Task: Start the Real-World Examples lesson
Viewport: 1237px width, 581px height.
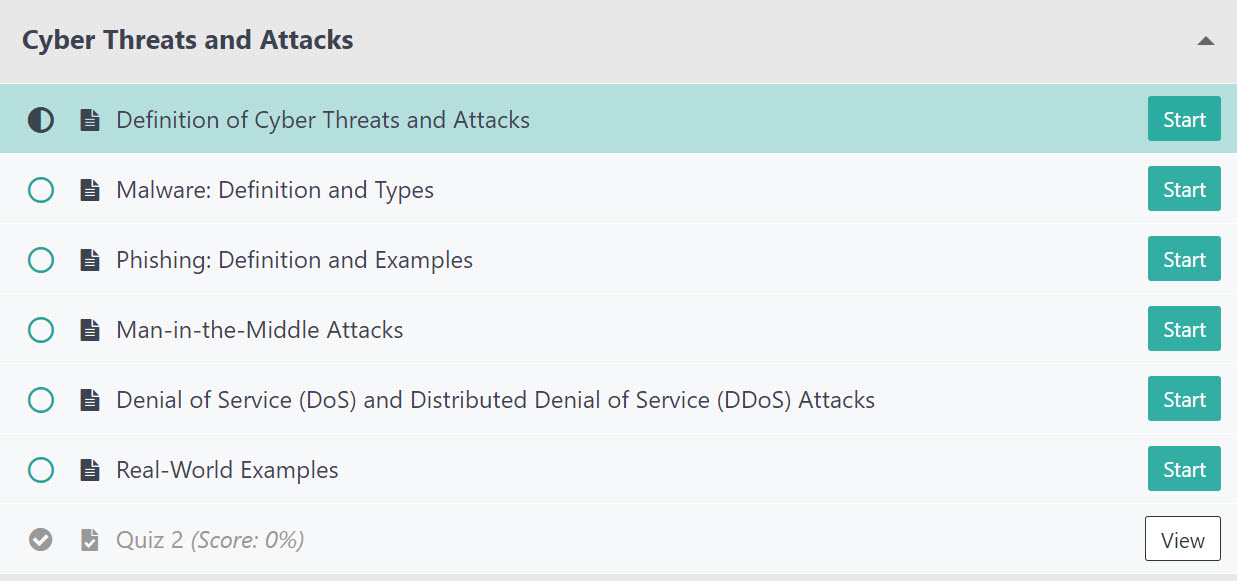Action: coord(1184,470)
